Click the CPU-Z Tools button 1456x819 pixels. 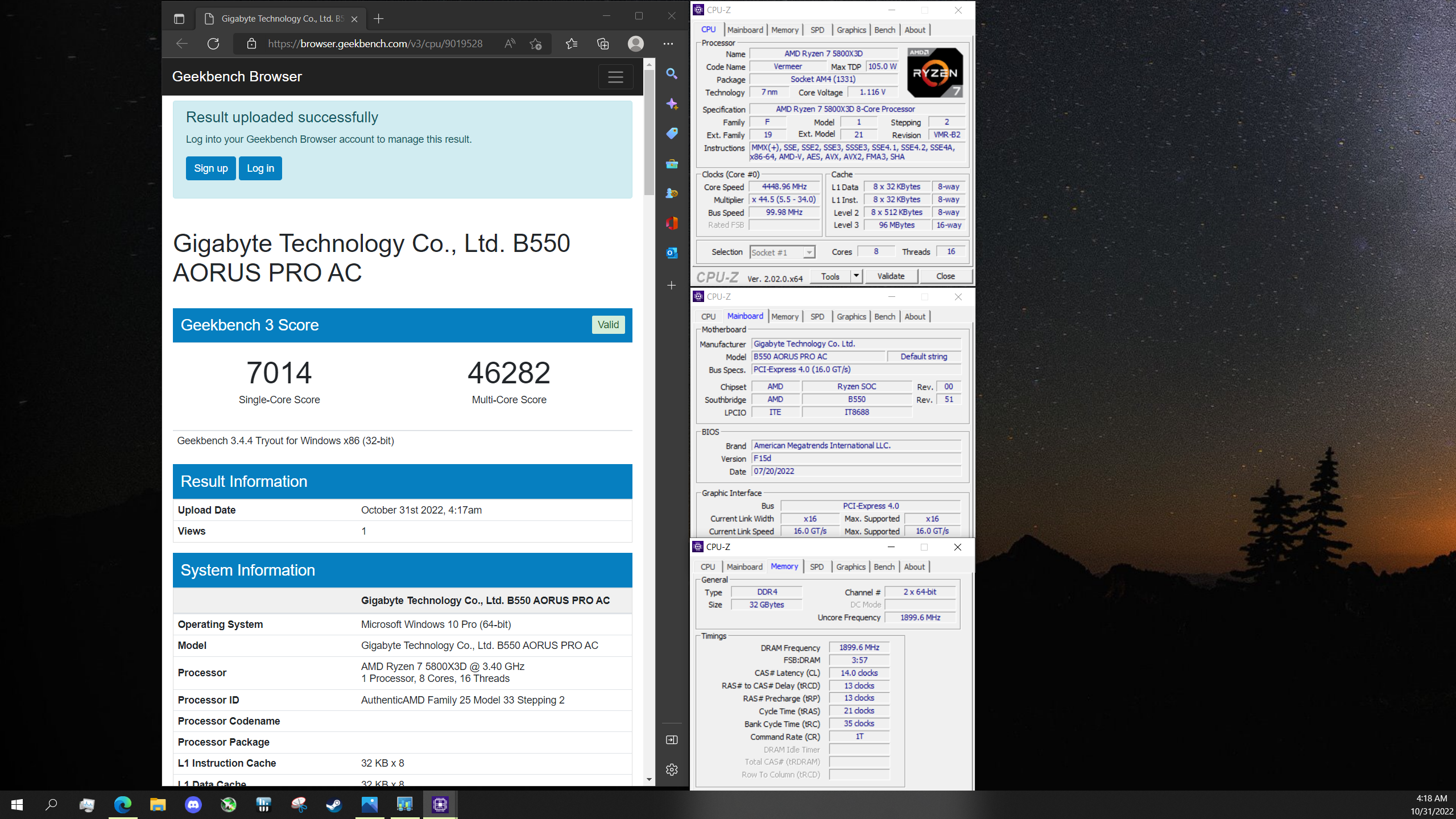pos(830,276)
